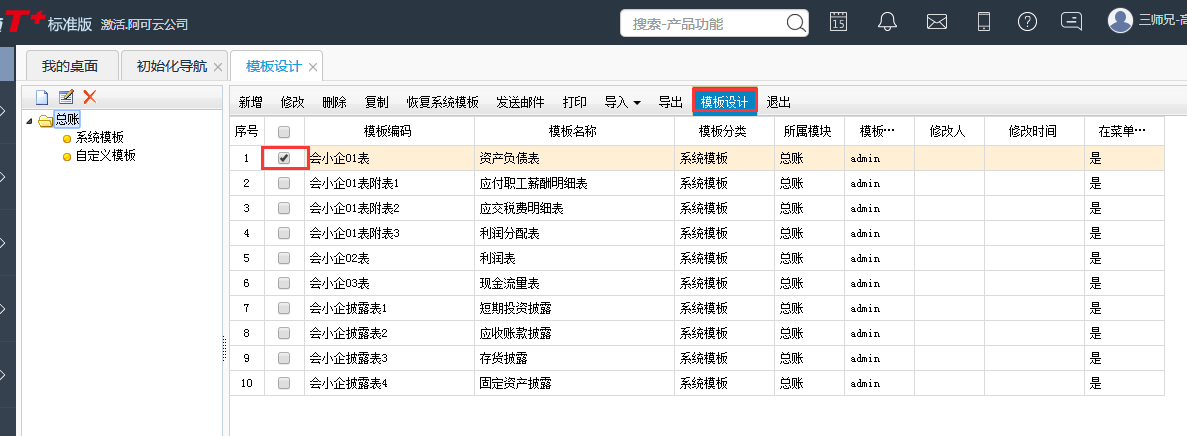This screenshot has height=436, width=1187.
Task: Check the 会小企03表 row checkbox
Action: click(284, 283)
